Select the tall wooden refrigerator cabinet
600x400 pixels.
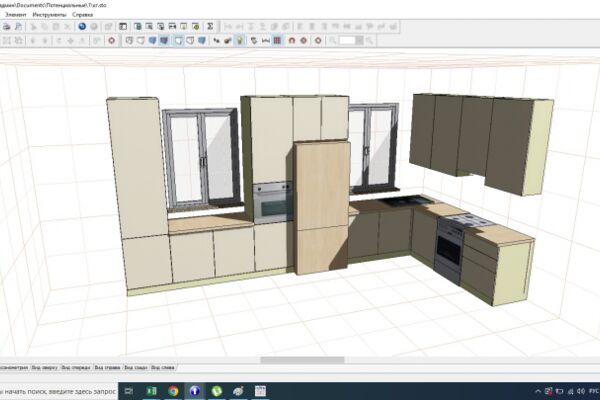[x=322, y=207]
